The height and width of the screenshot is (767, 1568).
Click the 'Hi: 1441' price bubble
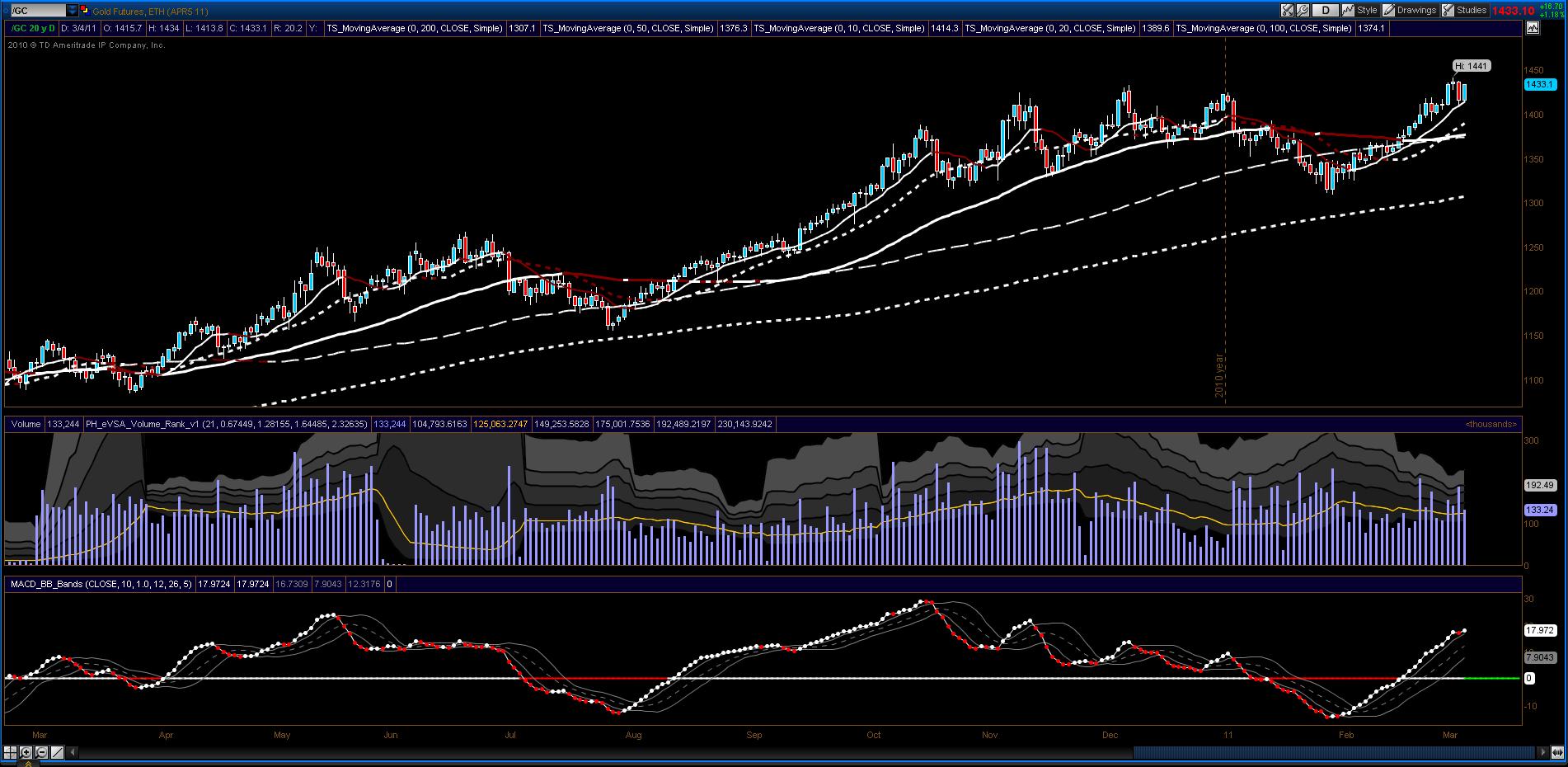1472,66
